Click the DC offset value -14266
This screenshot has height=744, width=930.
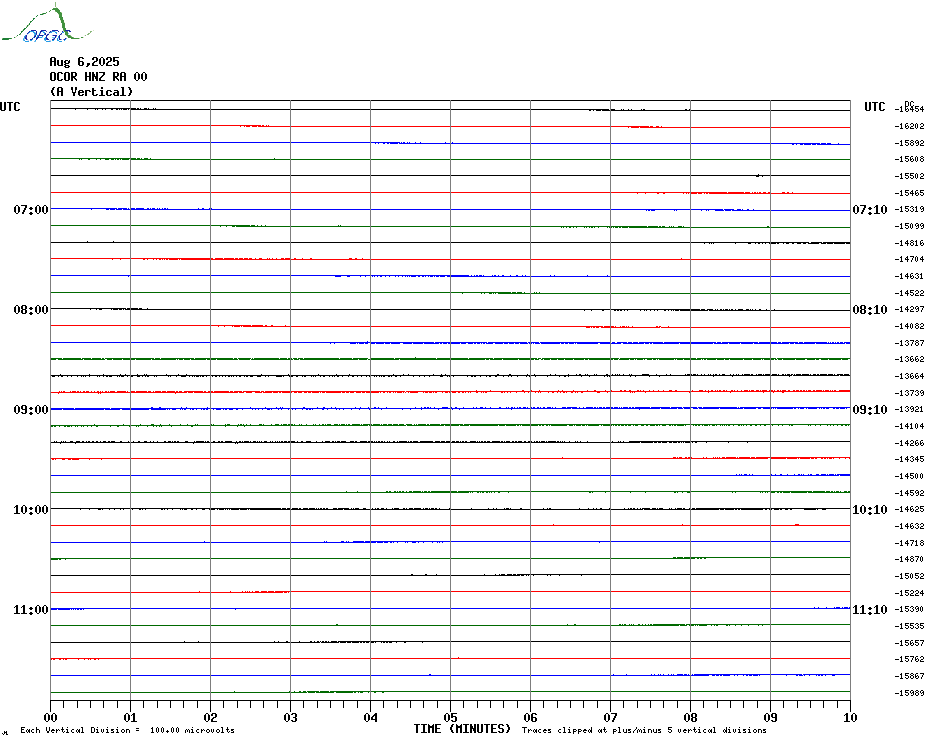tap(909, 443)
